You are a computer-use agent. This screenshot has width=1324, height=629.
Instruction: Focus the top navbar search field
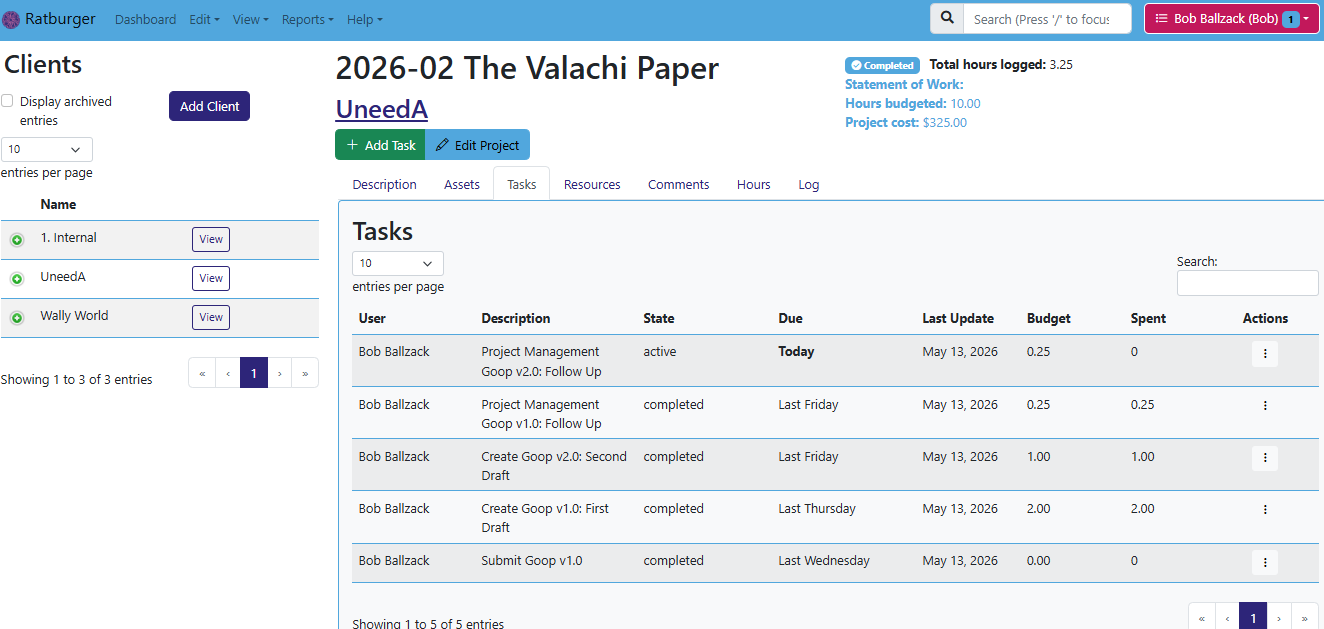click(1047, 18)
